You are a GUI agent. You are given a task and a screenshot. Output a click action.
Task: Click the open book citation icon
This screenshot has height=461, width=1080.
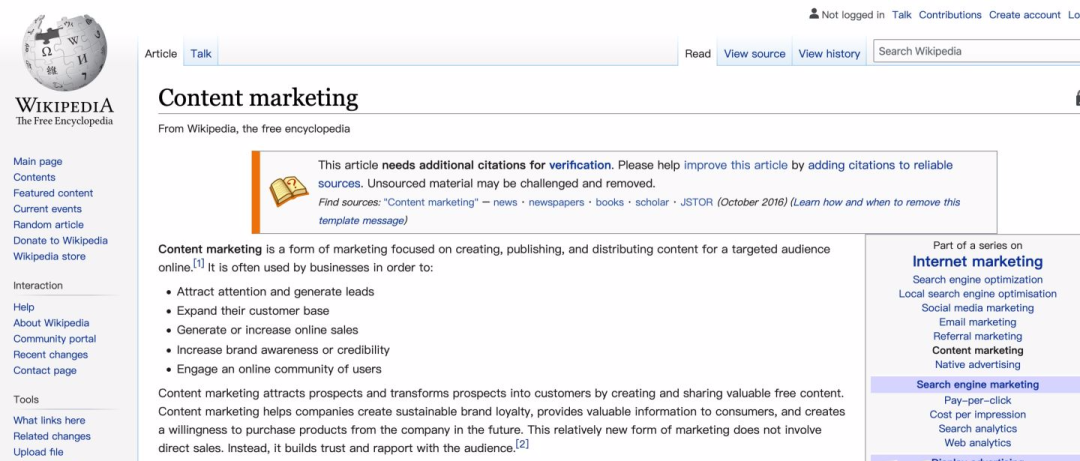point(289,190)
